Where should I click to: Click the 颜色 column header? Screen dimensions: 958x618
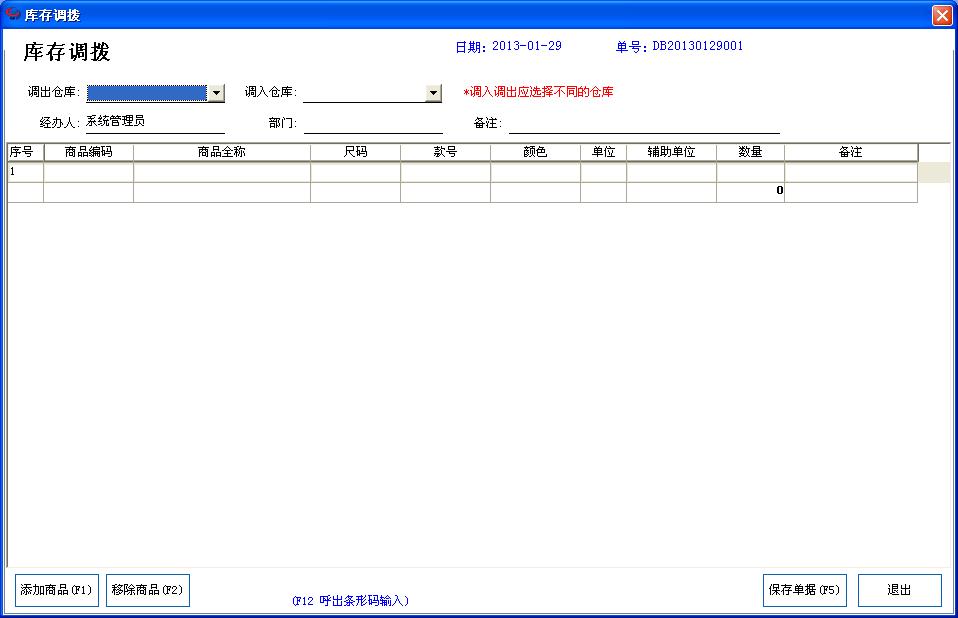(535, 151)
